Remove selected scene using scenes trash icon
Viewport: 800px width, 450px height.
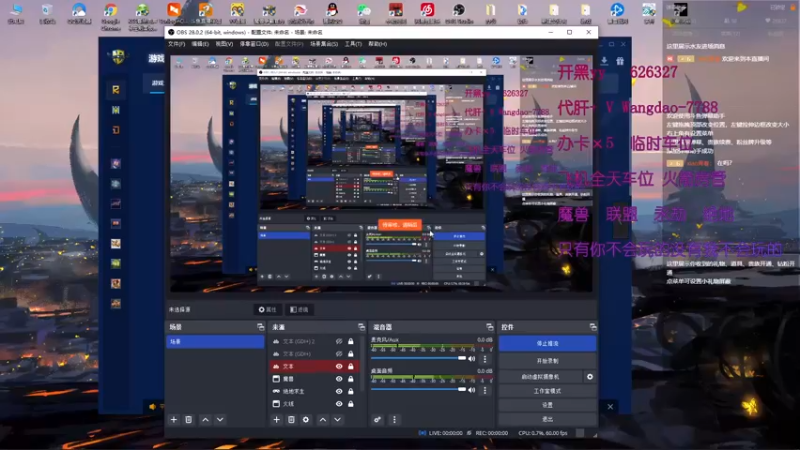click(189, 419)
